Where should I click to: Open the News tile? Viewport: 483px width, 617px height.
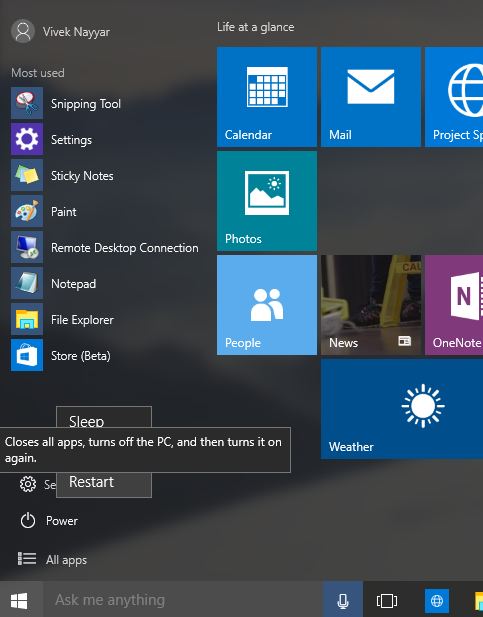(371, 305)
